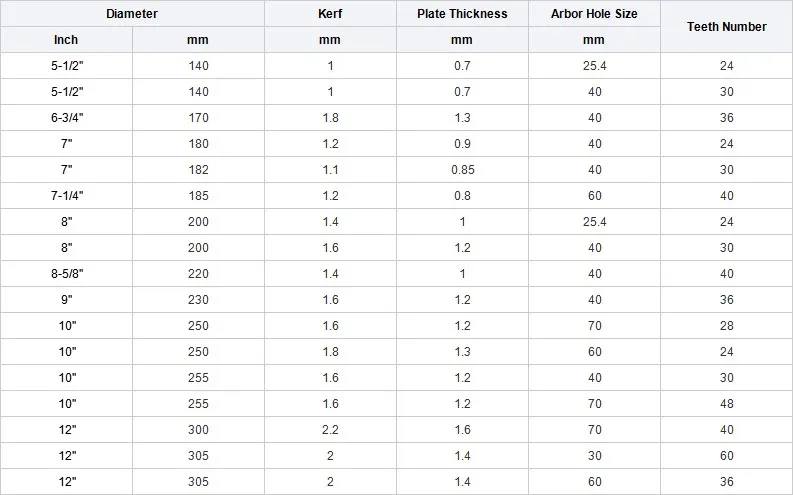Select the 1.1 kerf value cell
The width and height of the screenshot is (793, 495).
pyautogui.click(x=330, y=170)
